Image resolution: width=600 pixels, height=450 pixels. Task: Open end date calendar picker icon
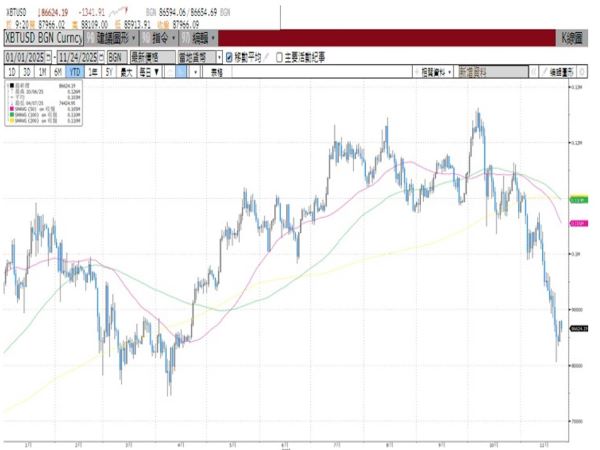pyautogui.click(x=99, y=58)
